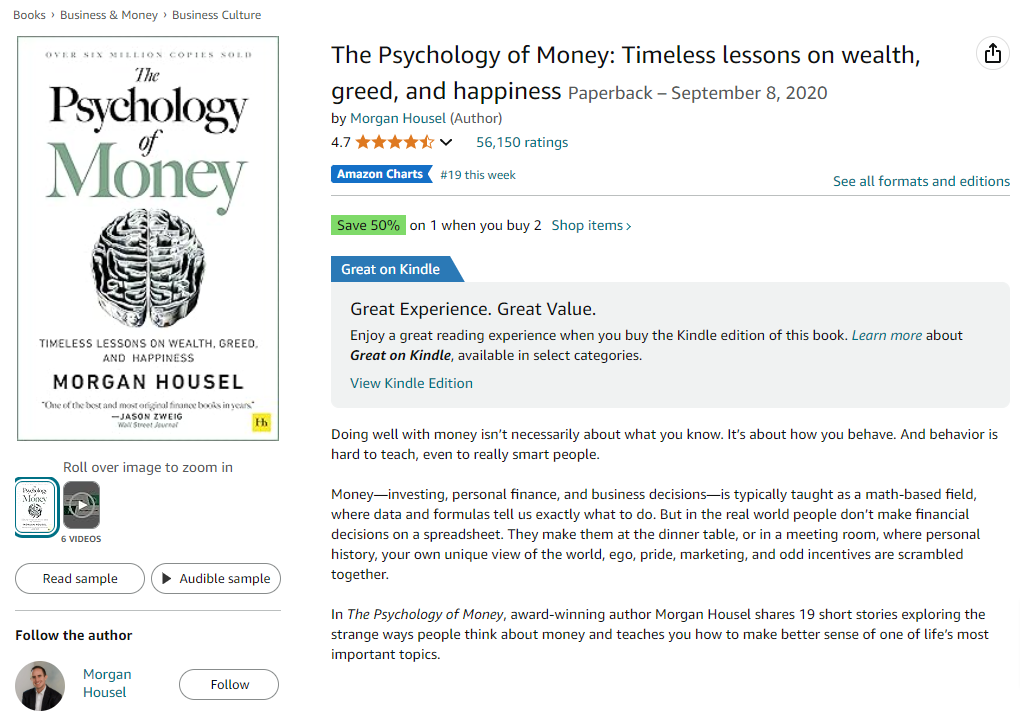Click the share icon at top right
The image size is (1020, 715).
(992, 53)
